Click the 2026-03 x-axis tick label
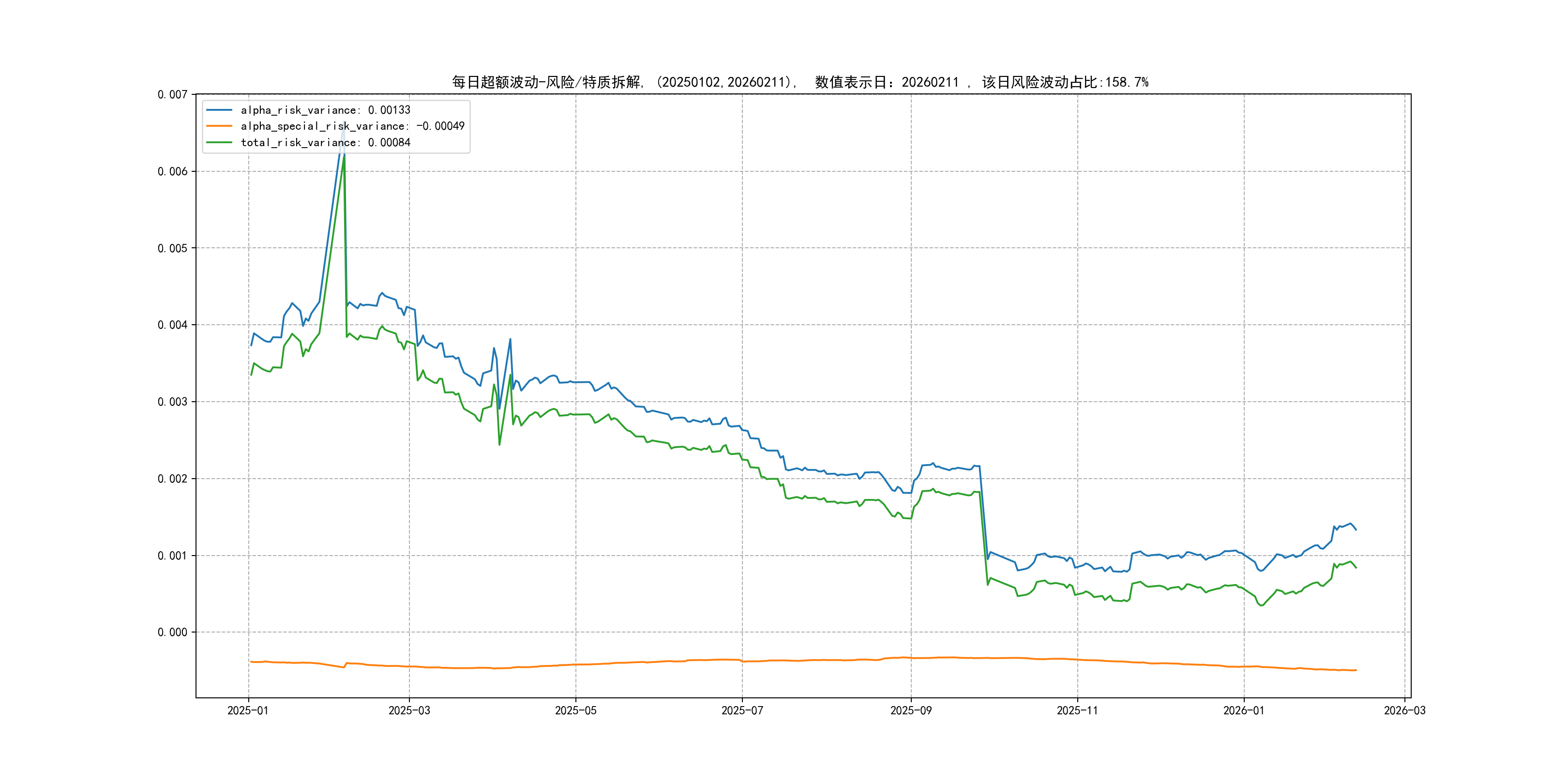 1404,710
